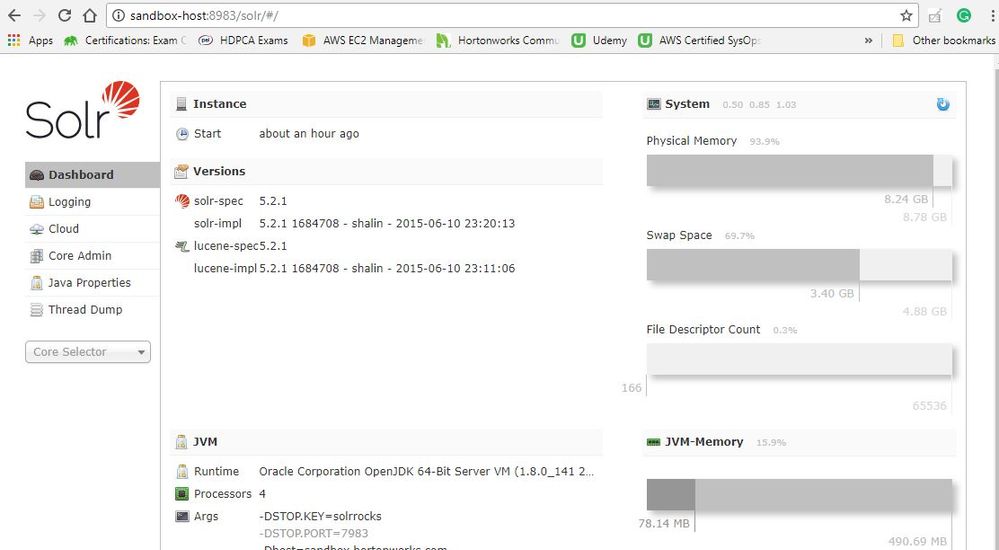
Task: Click the JVM Runtime value text
Action: pos(426,471)
